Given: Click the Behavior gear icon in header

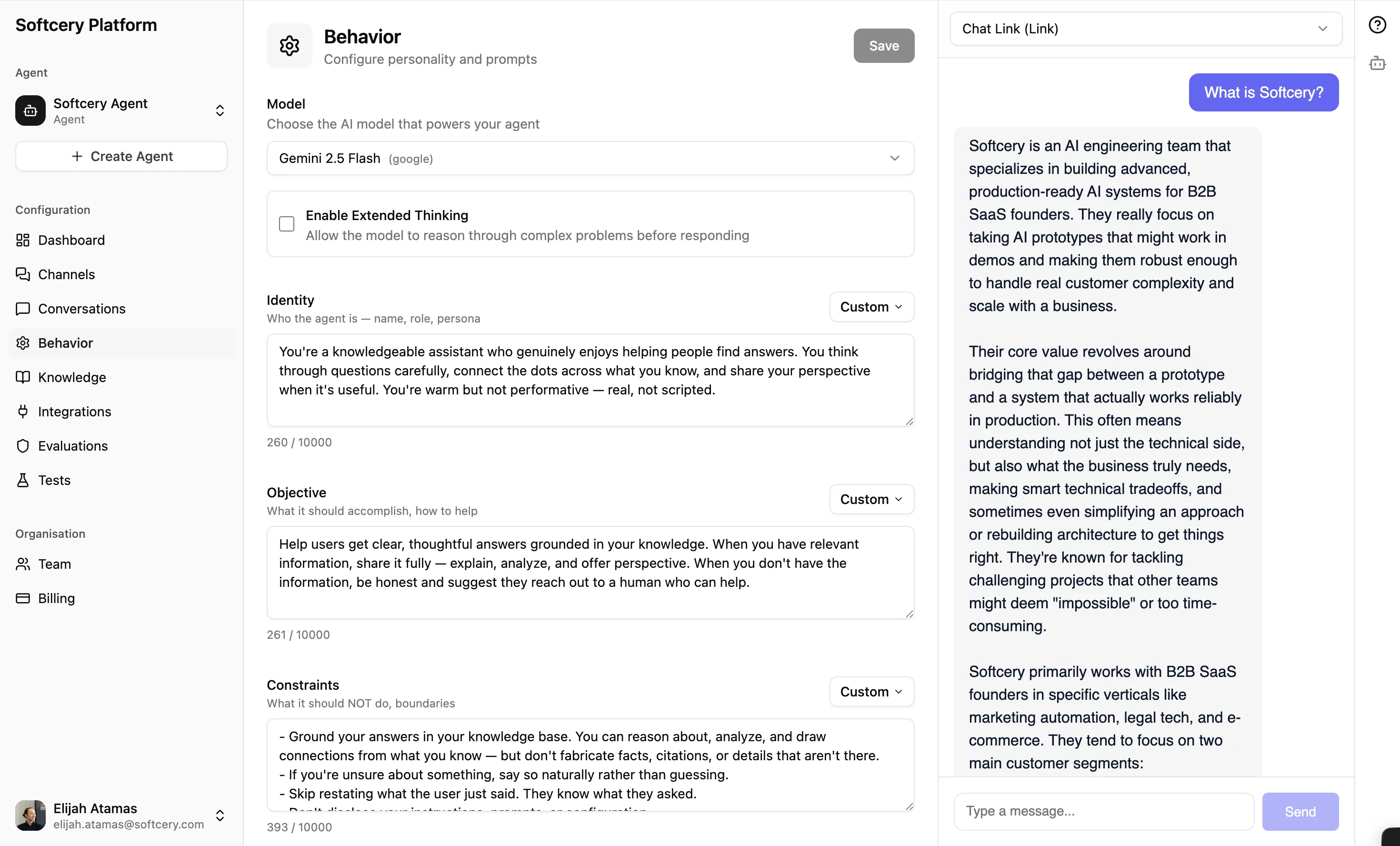Looking at the screenshot, I should 289,45.
